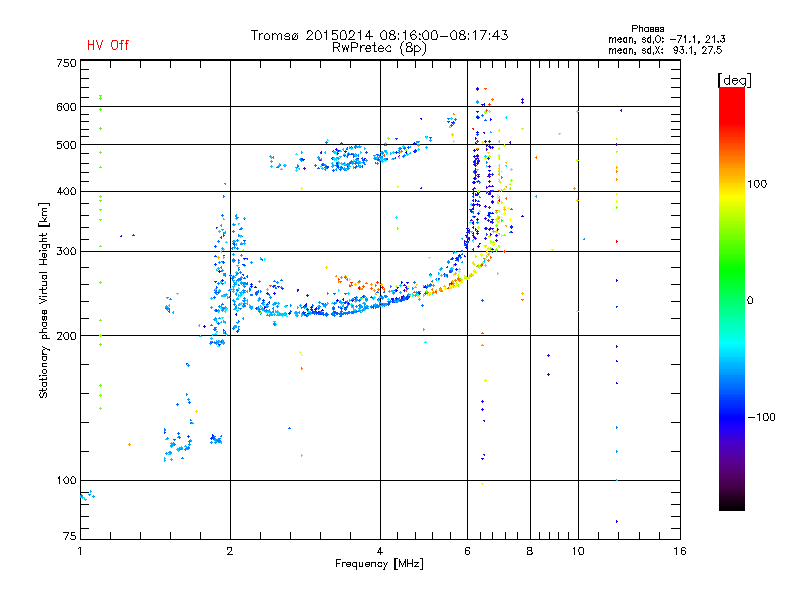Click the y-axis tick label '600'
This screenshot has width=800, height=600.
[x=66, y=107]
